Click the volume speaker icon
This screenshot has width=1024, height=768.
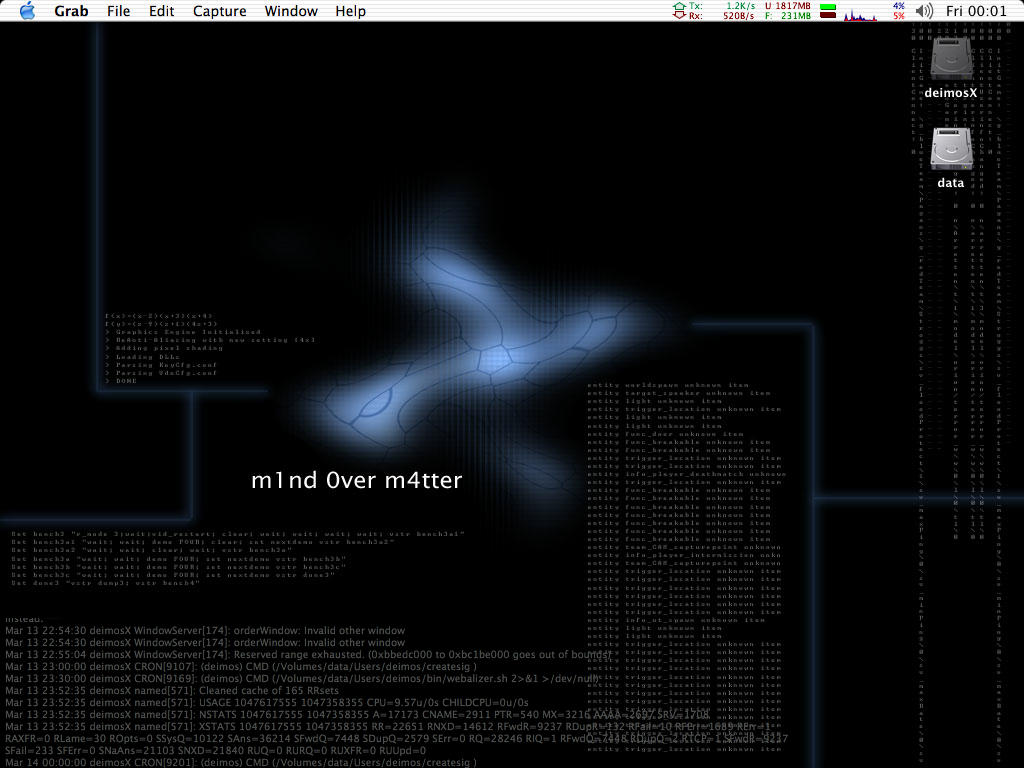pos(924,11)
